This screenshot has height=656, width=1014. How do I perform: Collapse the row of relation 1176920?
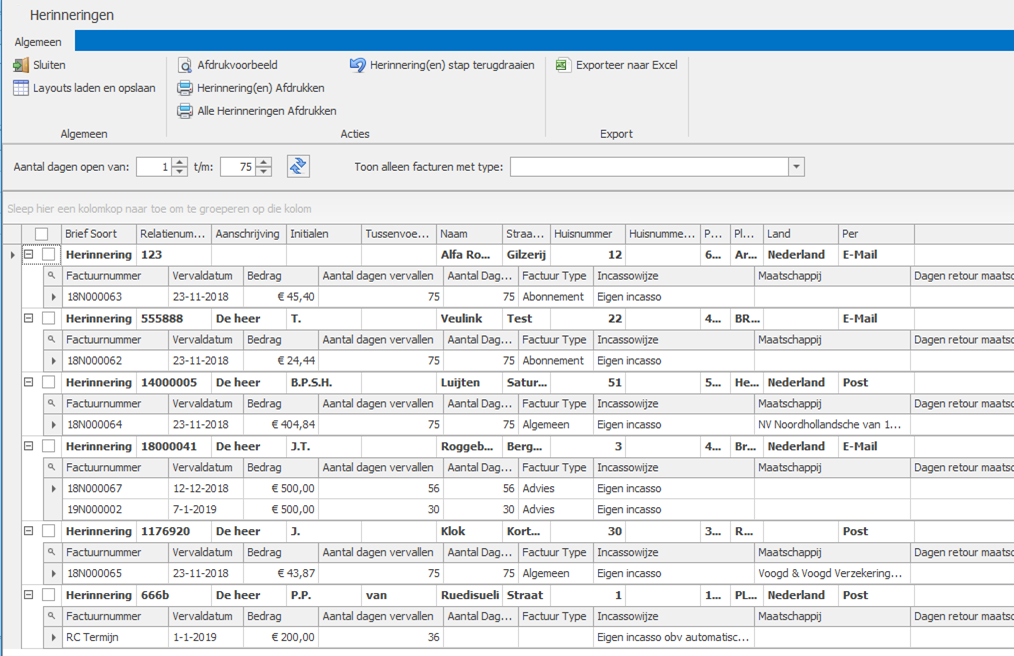28,530
